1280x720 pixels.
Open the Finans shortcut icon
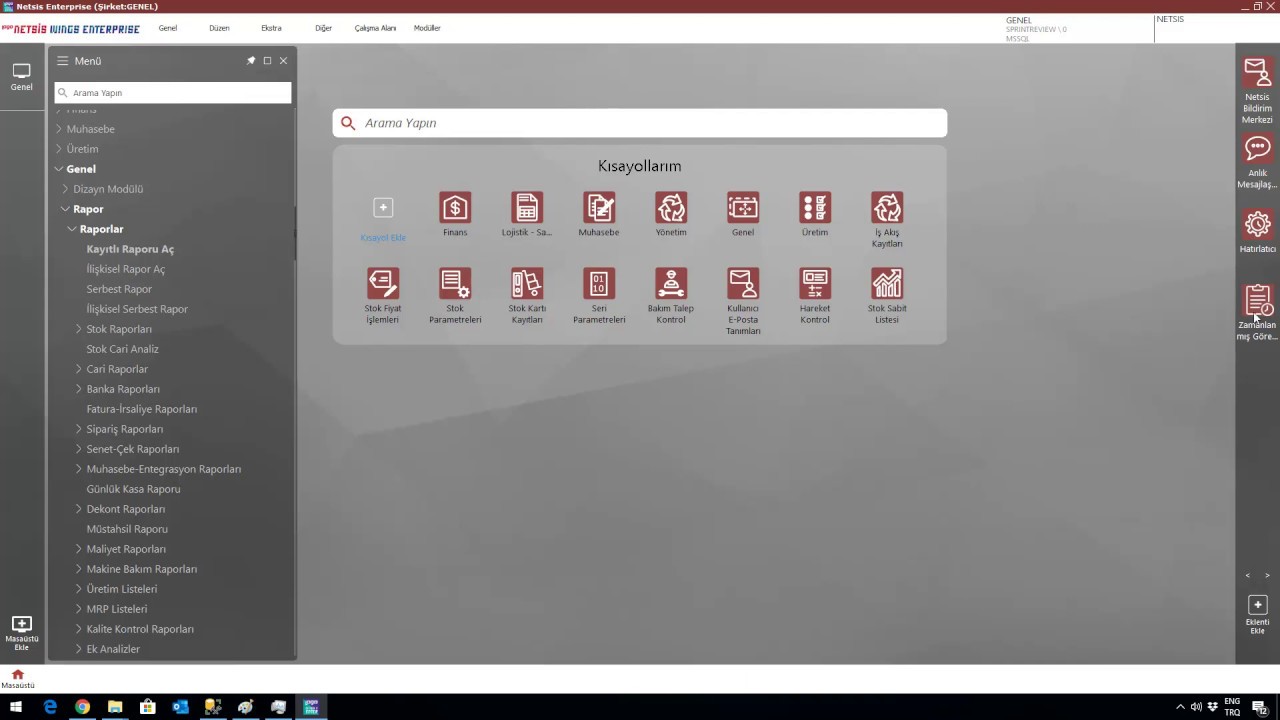click(x=455, y=208)
